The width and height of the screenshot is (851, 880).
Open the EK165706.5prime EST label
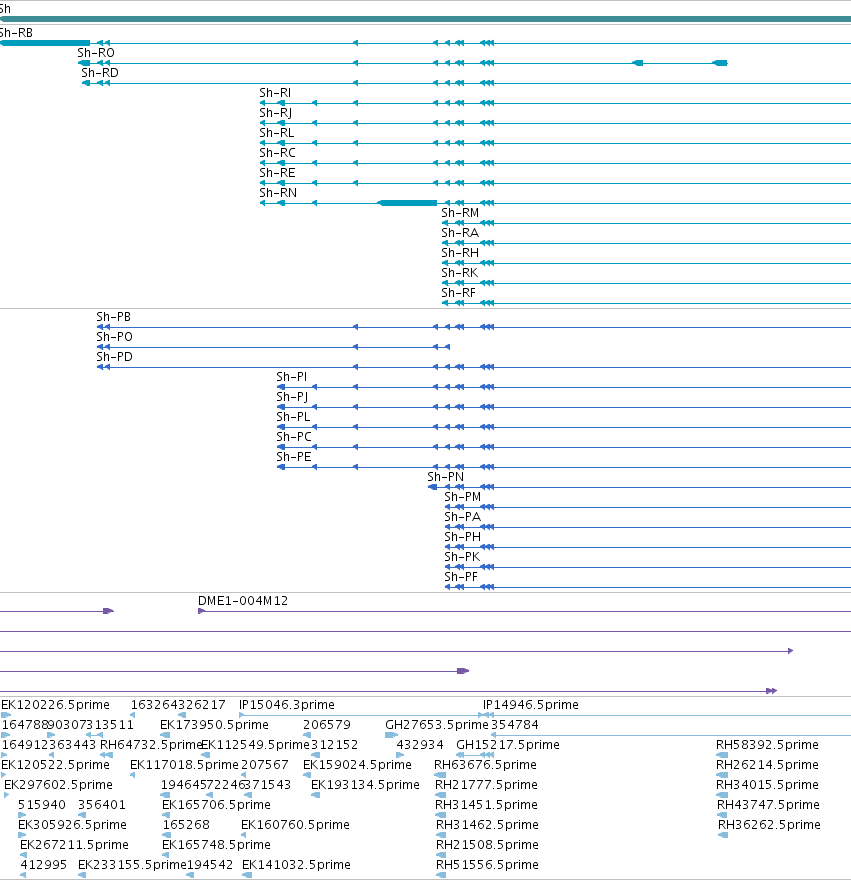[217, 805]
